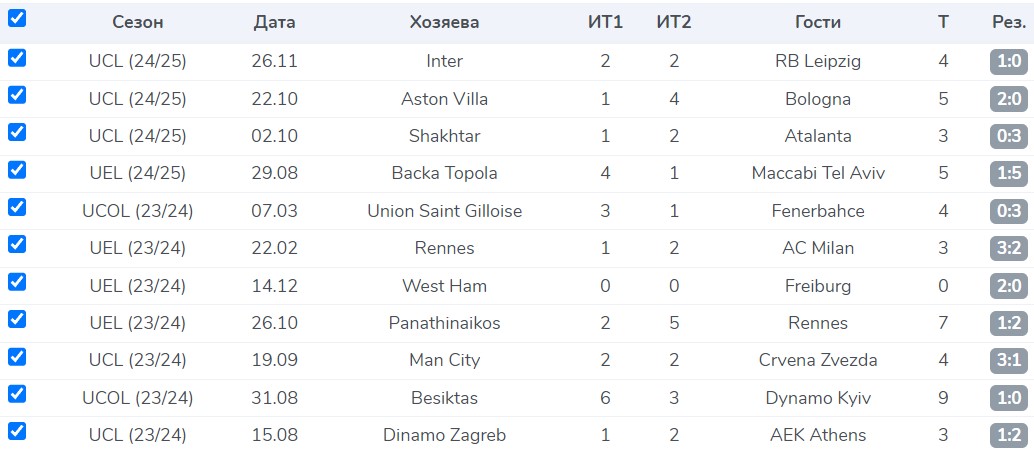Deselect the West Ham vs Freiburg checkbox

pyautogui.click(x=17, y=283)
